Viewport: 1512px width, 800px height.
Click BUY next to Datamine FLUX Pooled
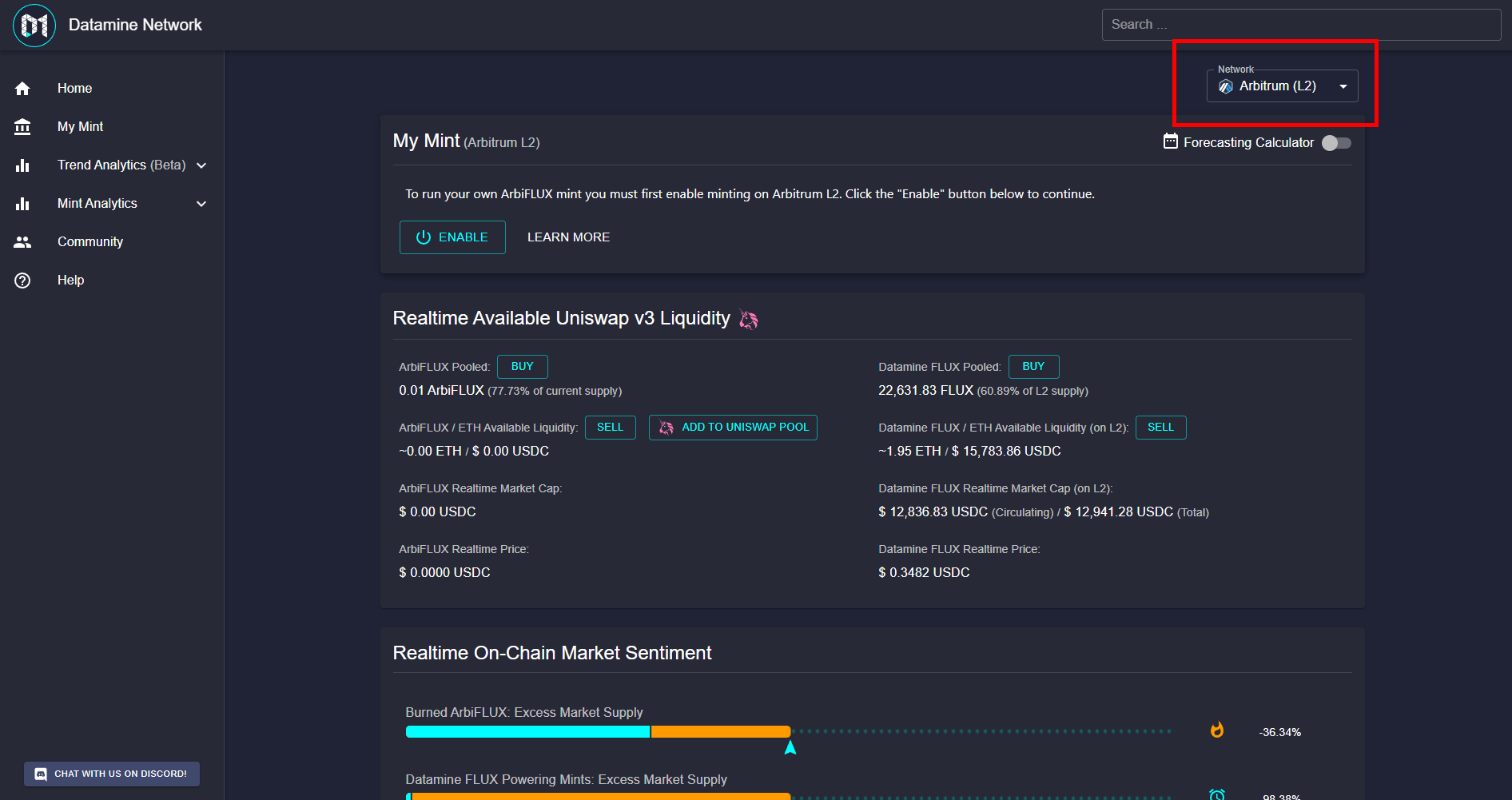[1033, 367]
